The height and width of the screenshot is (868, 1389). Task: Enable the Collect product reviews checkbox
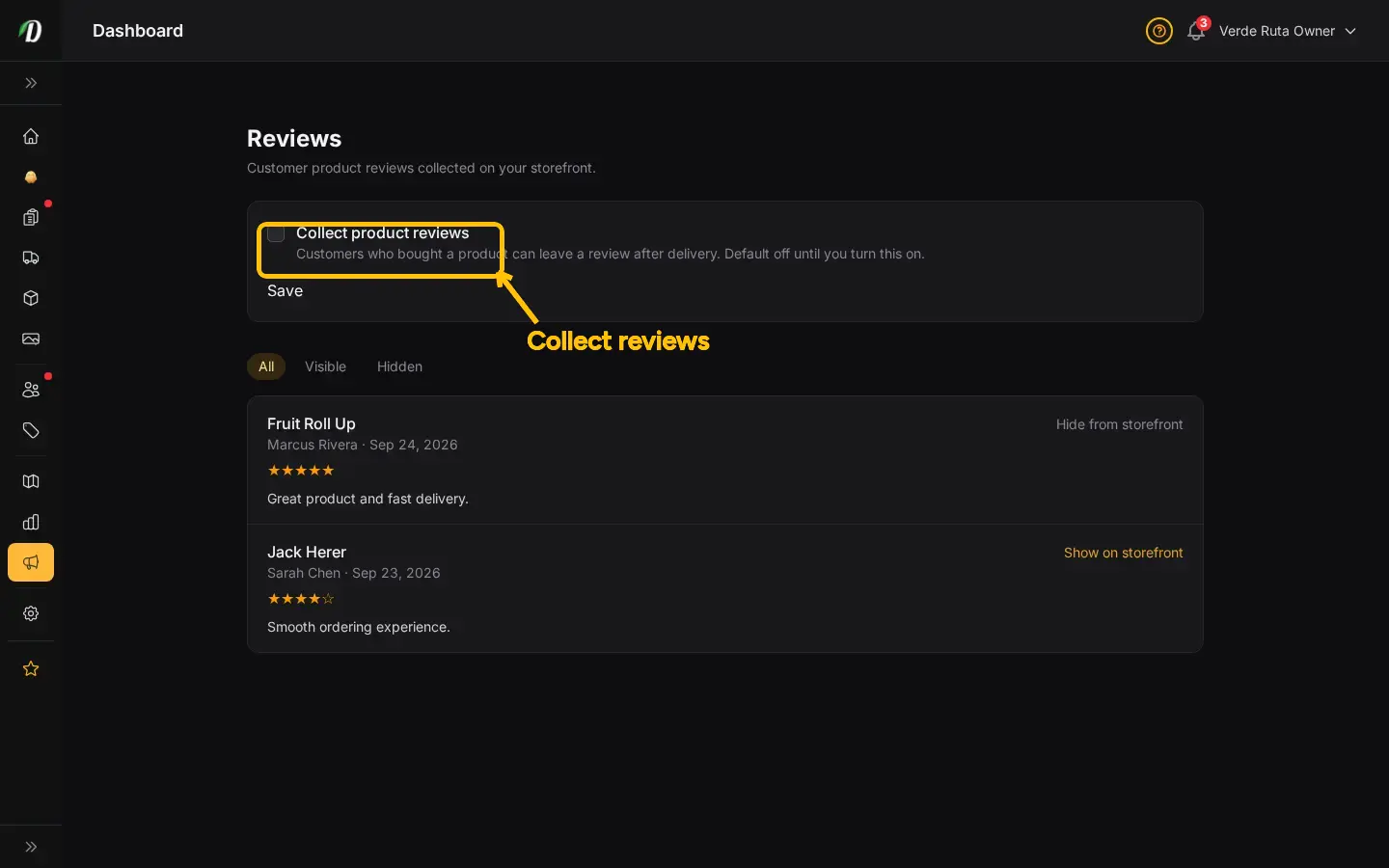(276, 234)
